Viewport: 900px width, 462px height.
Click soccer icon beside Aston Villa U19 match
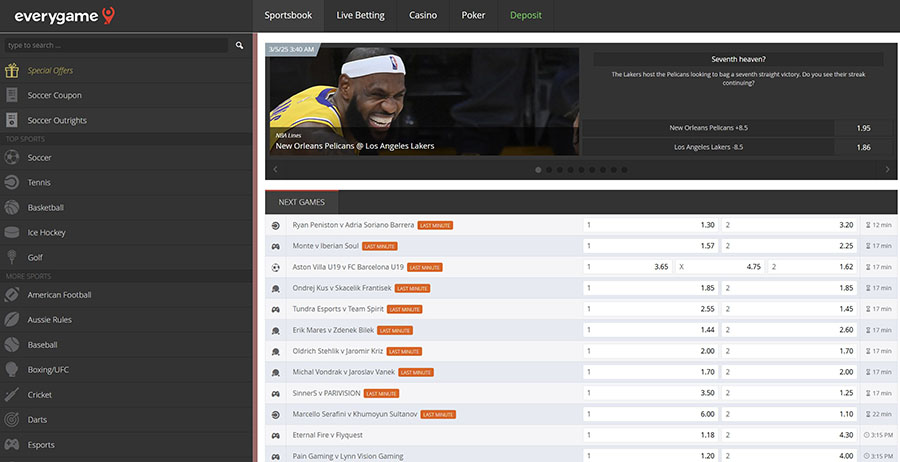pyautogui.click(x=276, y=267)
